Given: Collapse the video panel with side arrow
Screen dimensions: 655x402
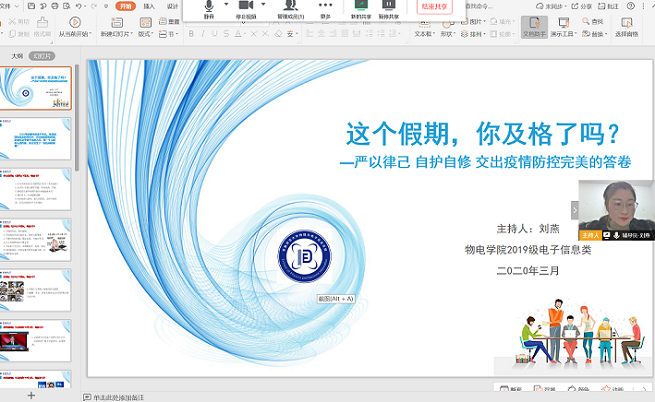Looking at the screenshot, I should (575, 210).
